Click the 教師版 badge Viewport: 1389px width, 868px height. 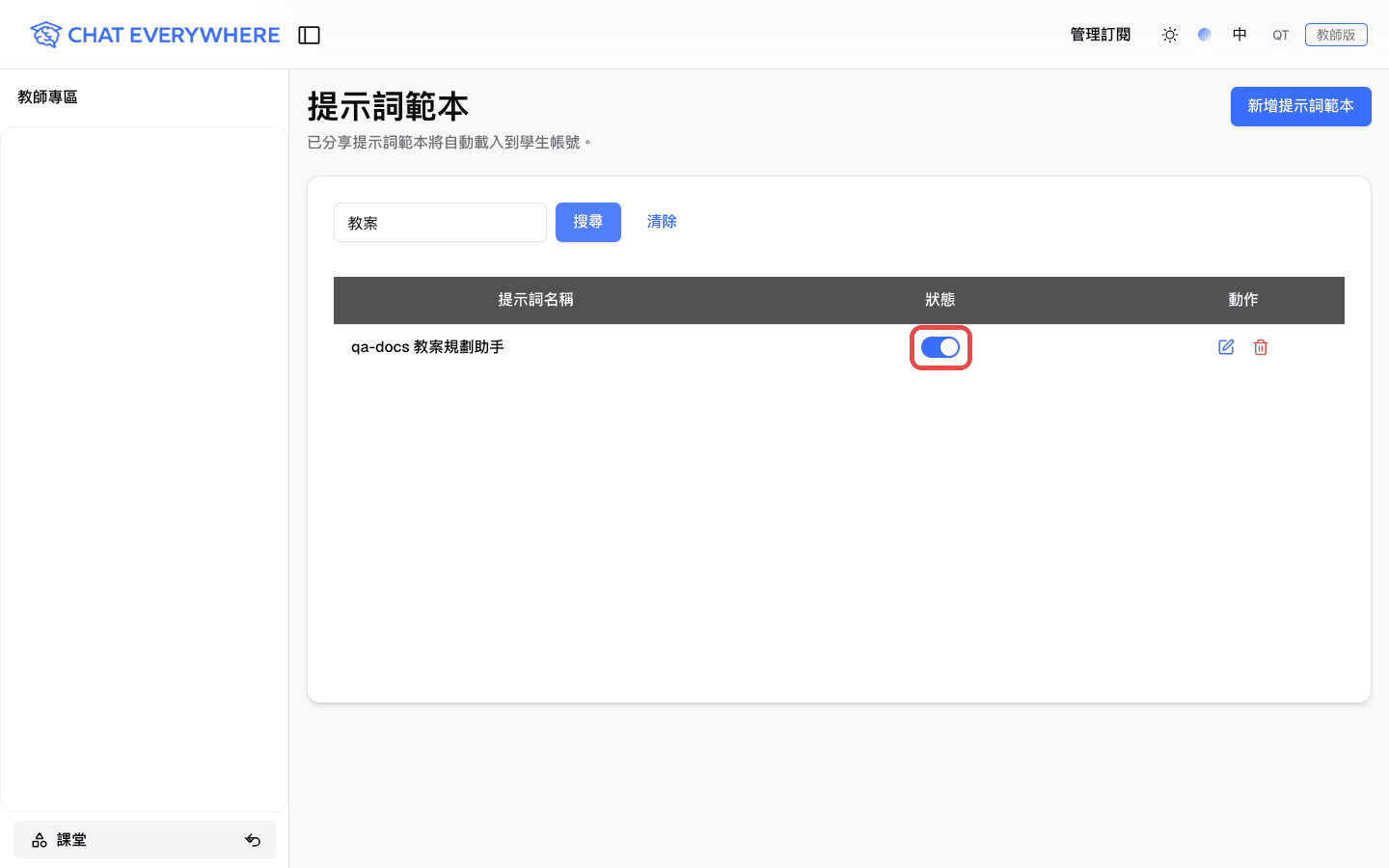[1336, 35]
